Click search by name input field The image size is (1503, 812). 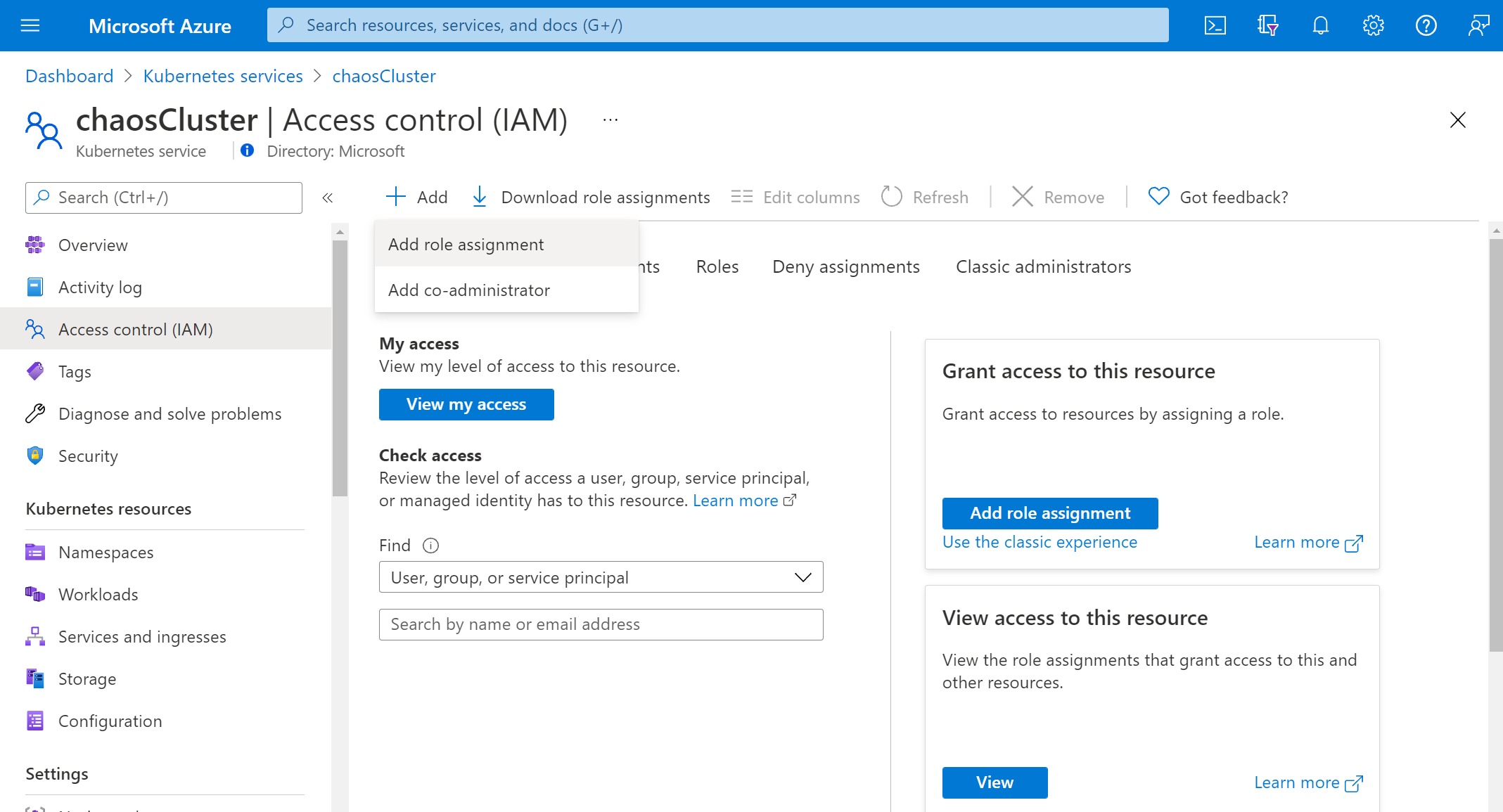tap(601, 624)
